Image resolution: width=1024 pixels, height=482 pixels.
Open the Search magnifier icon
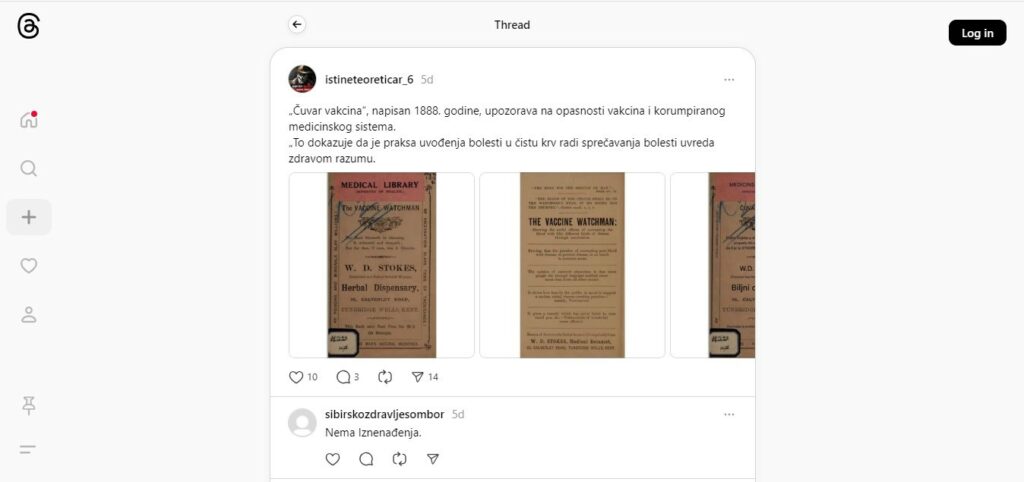pos(29,169)
